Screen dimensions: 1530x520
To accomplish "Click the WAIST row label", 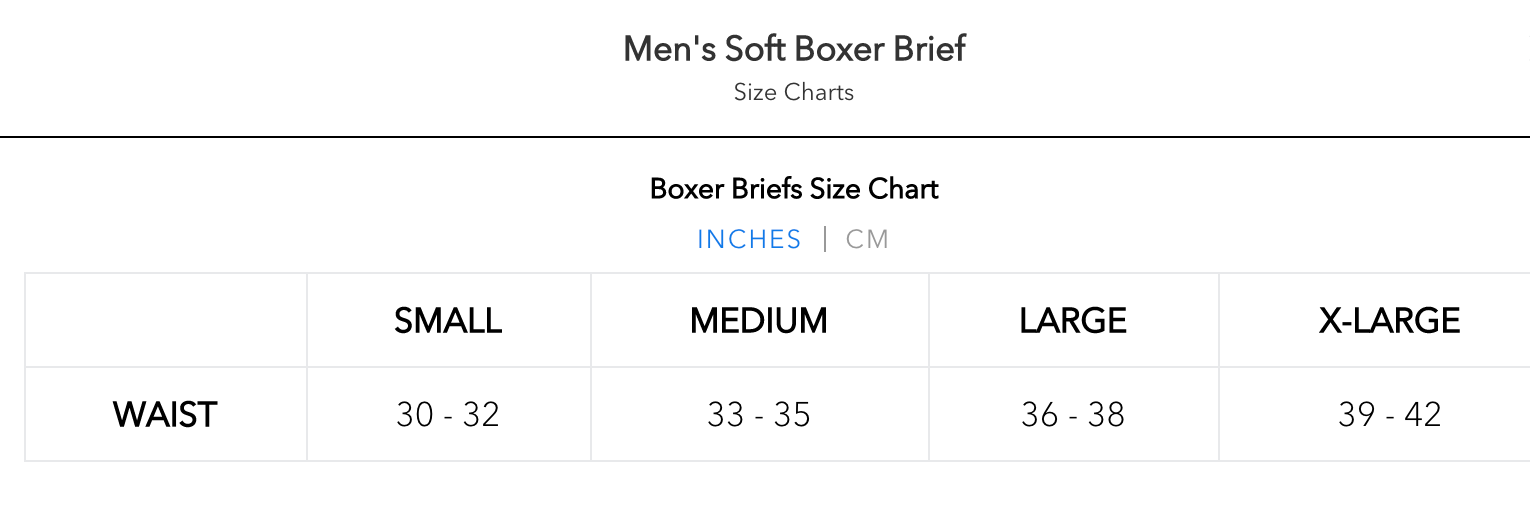I will [165, 414].
